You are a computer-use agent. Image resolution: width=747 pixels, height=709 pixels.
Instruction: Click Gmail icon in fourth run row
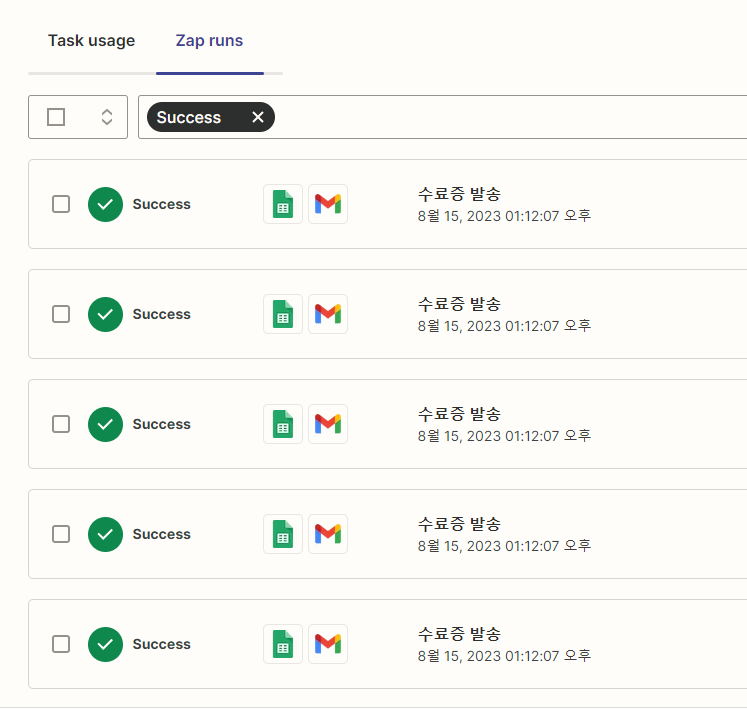coord(328,534)
